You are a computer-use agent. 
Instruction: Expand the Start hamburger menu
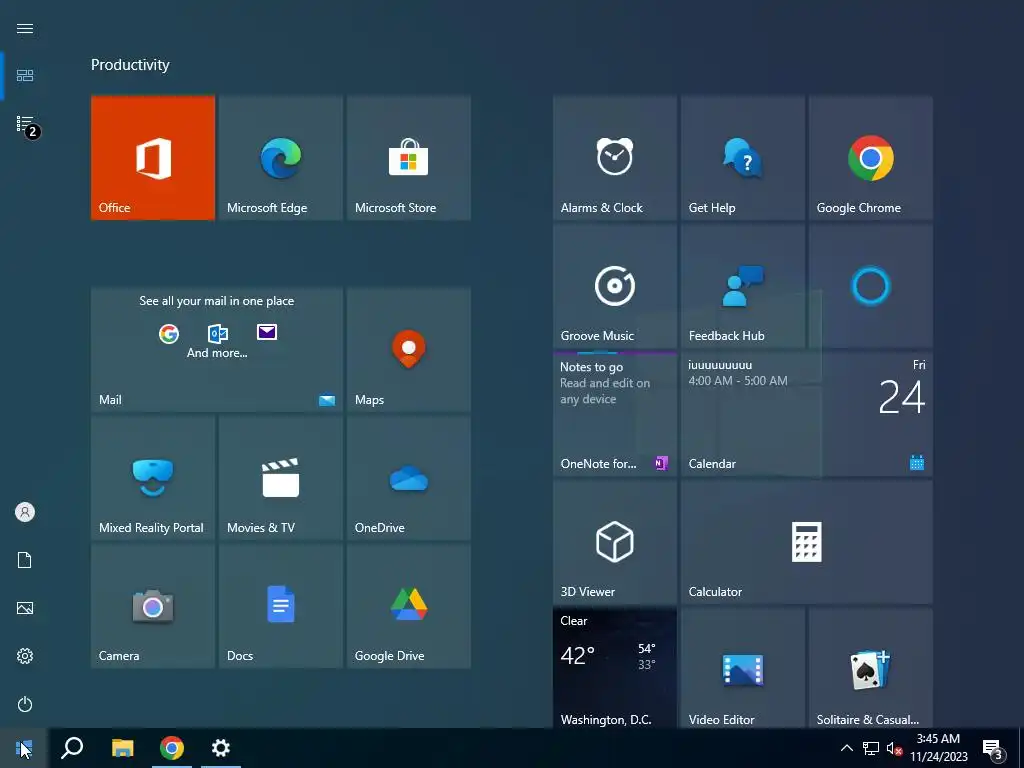pos(25,28)
